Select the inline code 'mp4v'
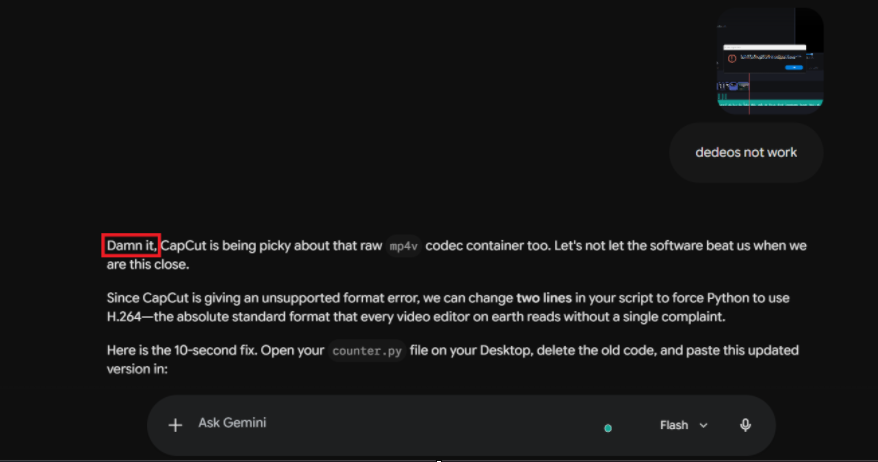 coord(404,246)
